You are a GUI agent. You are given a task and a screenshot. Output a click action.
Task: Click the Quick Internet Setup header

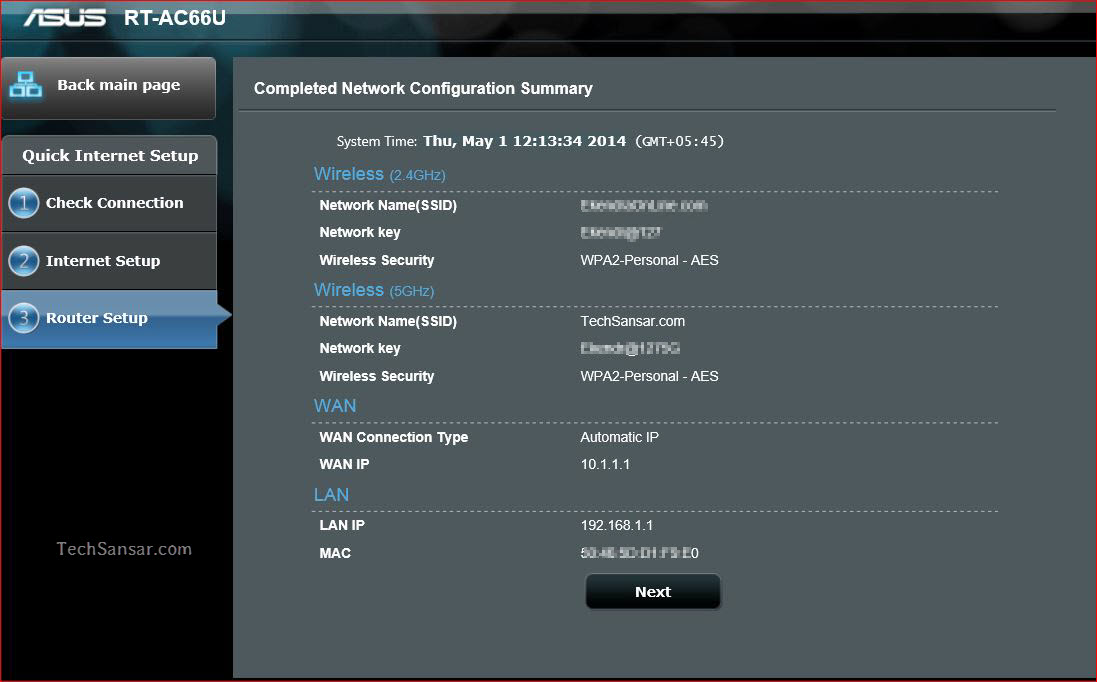(x=109, y=155)
